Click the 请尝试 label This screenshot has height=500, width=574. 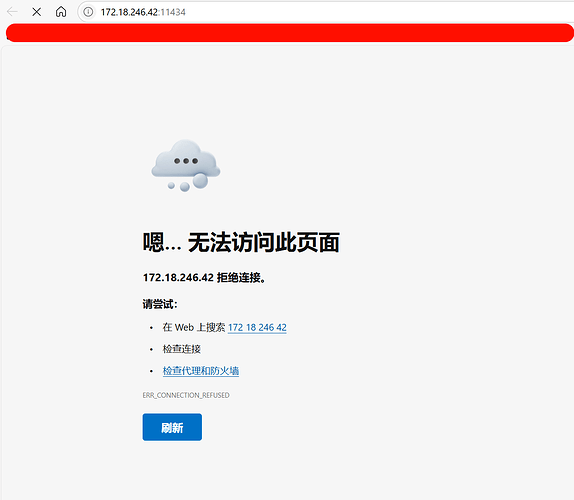pyautogui.click(x=160, y=304)
